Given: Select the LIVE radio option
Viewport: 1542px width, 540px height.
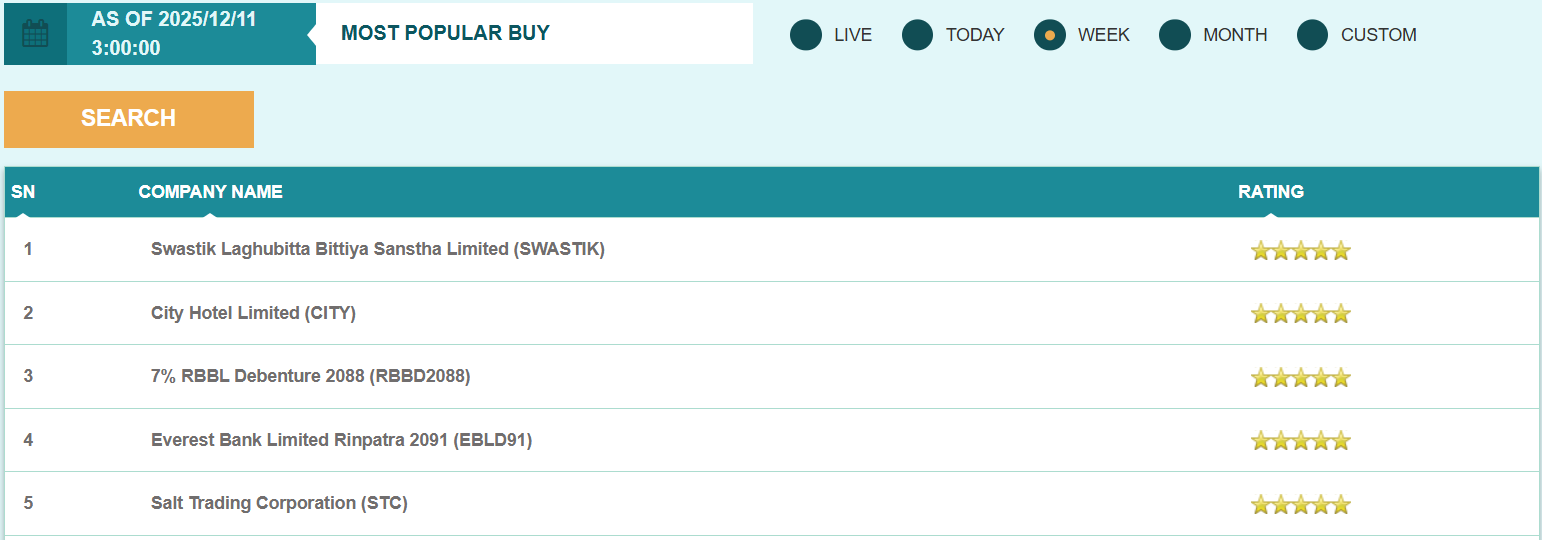Looking at the screenshot, I should (806, 35).
